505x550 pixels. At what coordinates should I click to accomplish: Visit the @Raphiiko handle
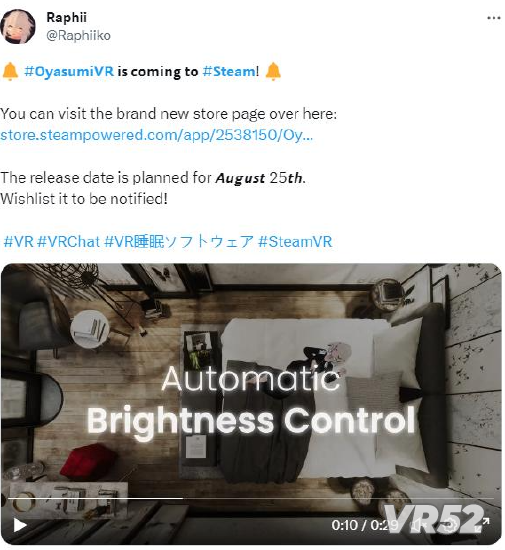click(78, 35)
